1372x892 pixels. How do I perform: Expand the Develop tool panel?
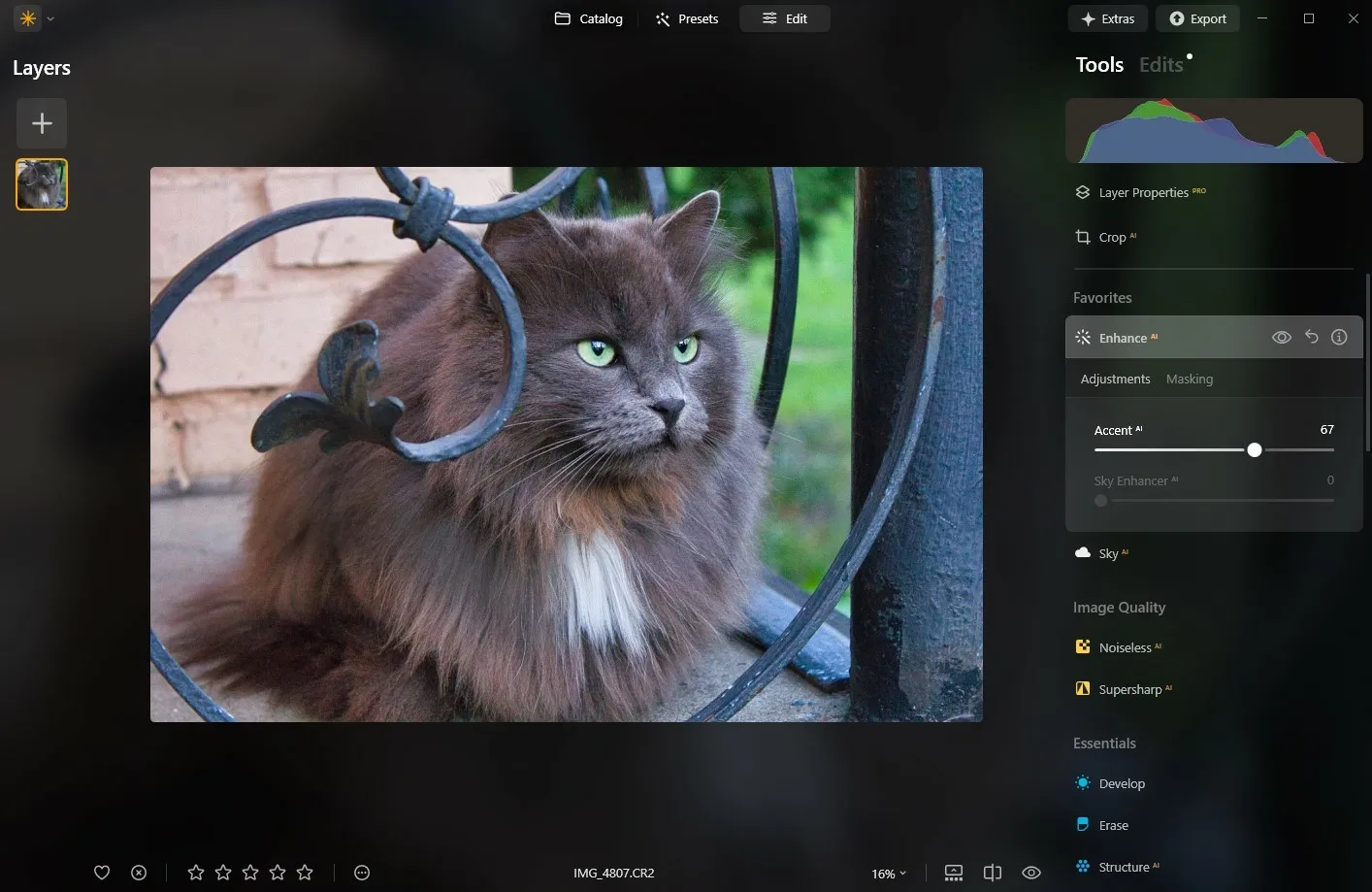click(1122, 783)
